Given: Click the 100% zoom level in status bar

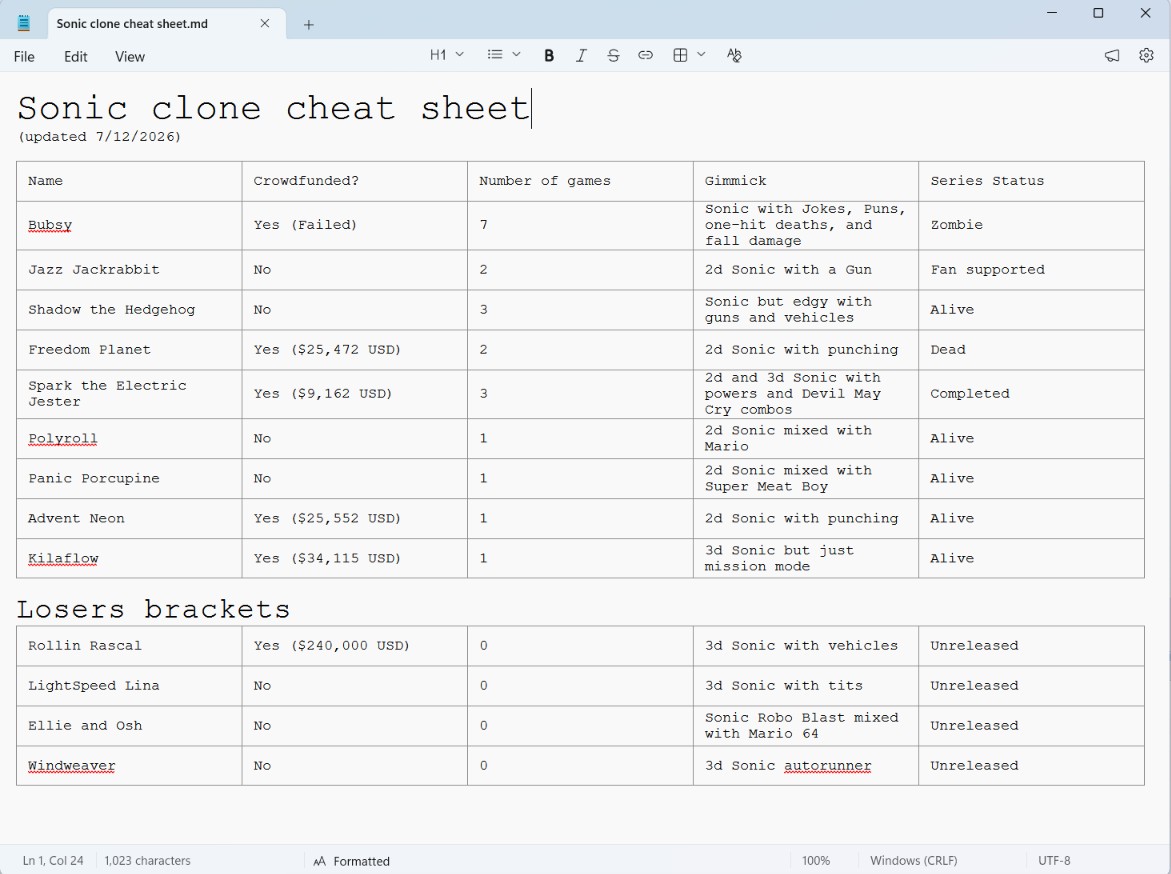Looking at the screenshot, I should 816,861.
